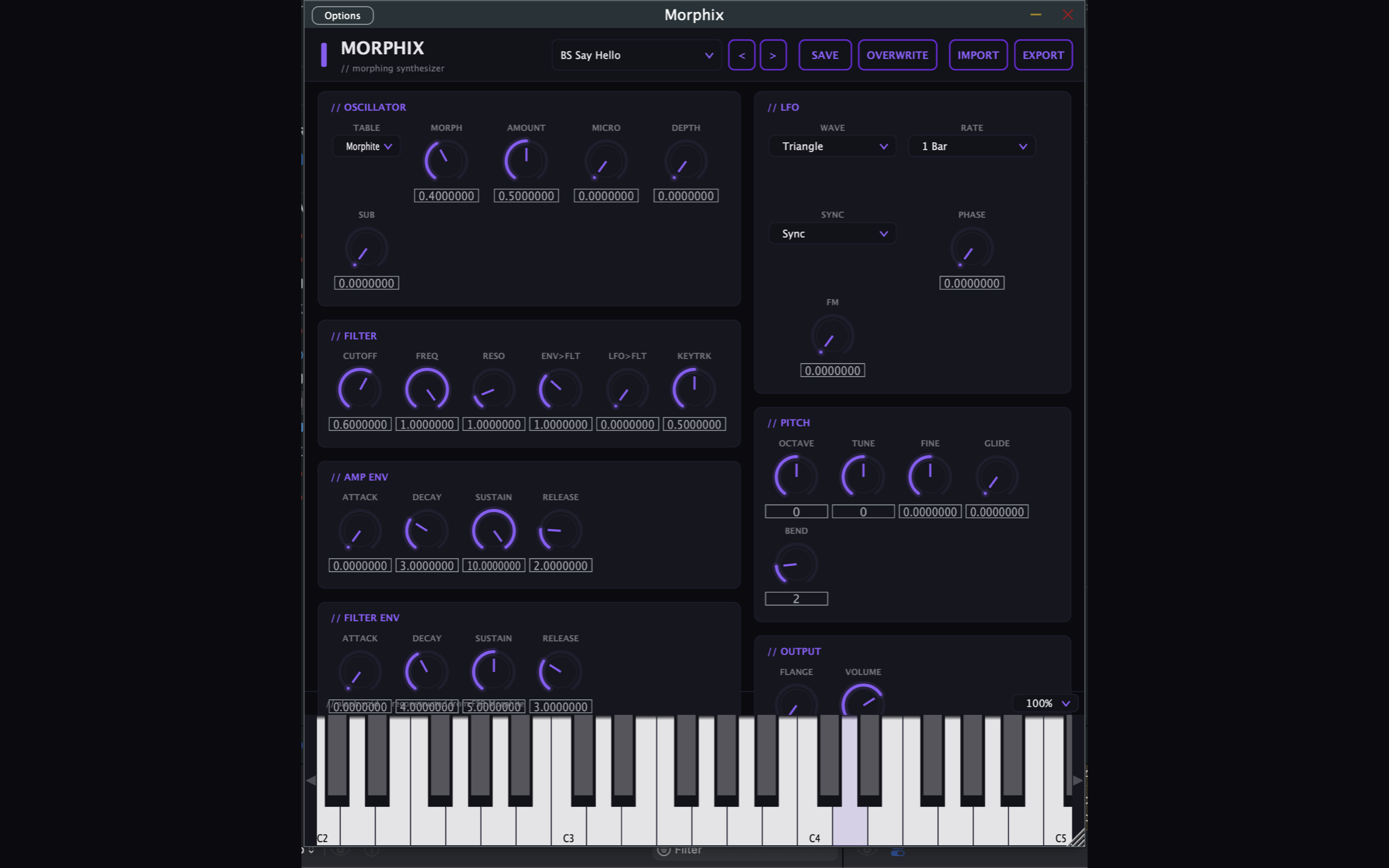
Task: Click the filter CUTOFF knob
Action: [359, 388]
